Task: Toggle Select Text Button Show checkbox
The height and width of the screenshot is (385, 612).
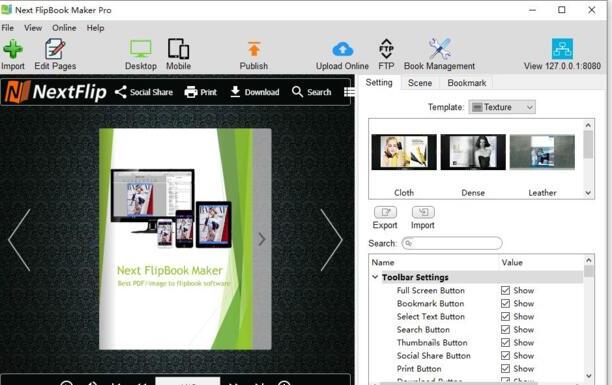Action: coord(505,316)
